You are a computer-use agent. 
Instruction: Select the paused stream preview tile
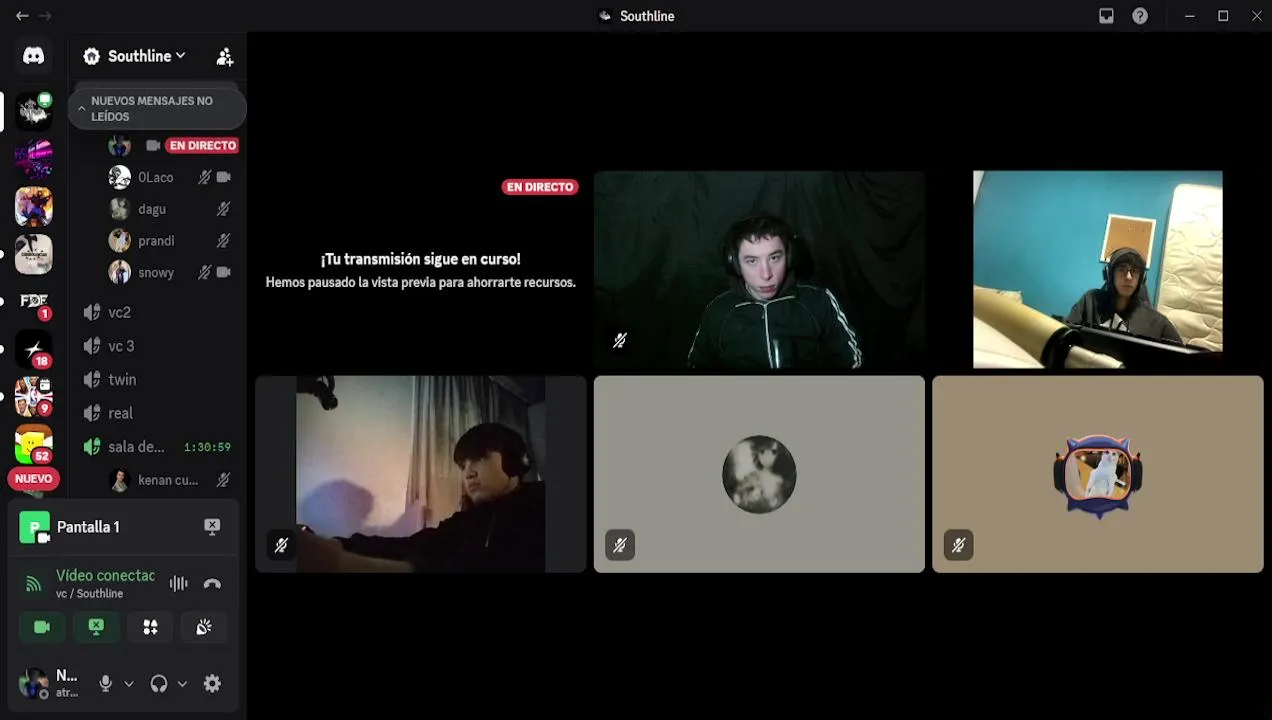coord(420,270)
